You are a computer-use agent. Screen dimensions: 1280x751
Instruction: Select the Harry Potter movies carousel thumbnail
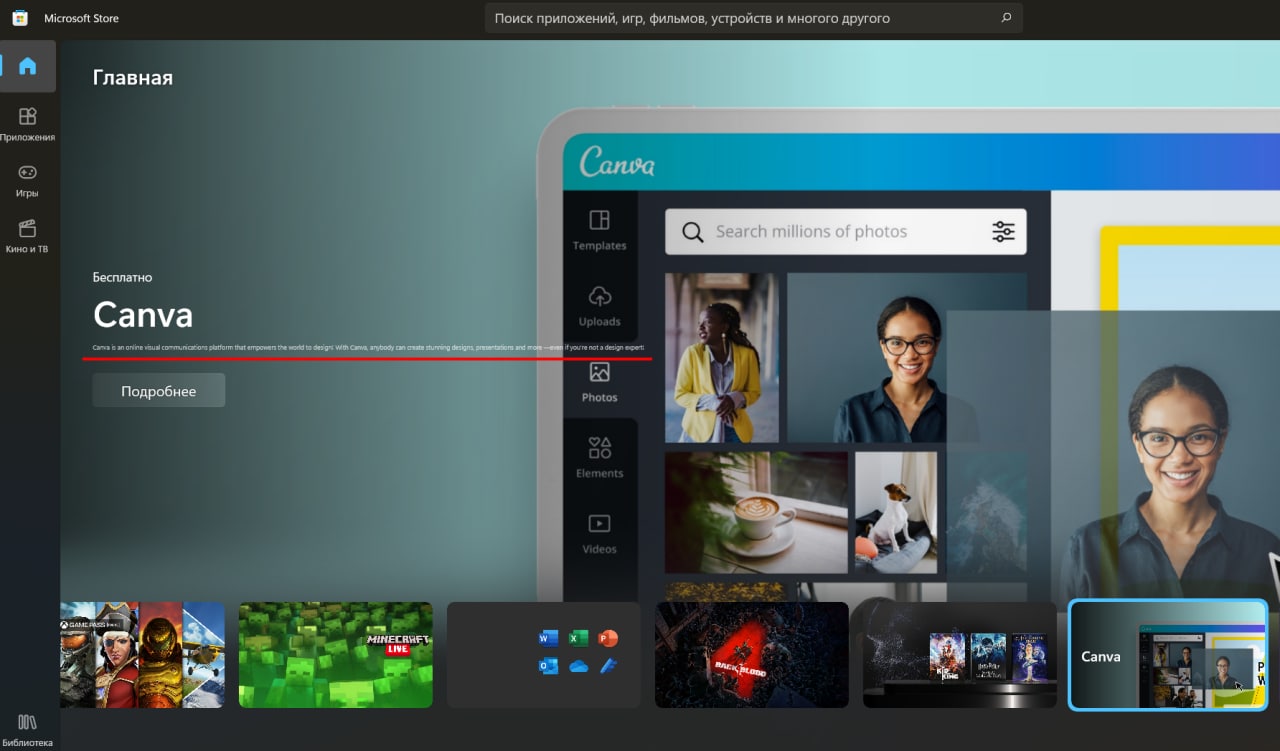[x=960, y=655]
